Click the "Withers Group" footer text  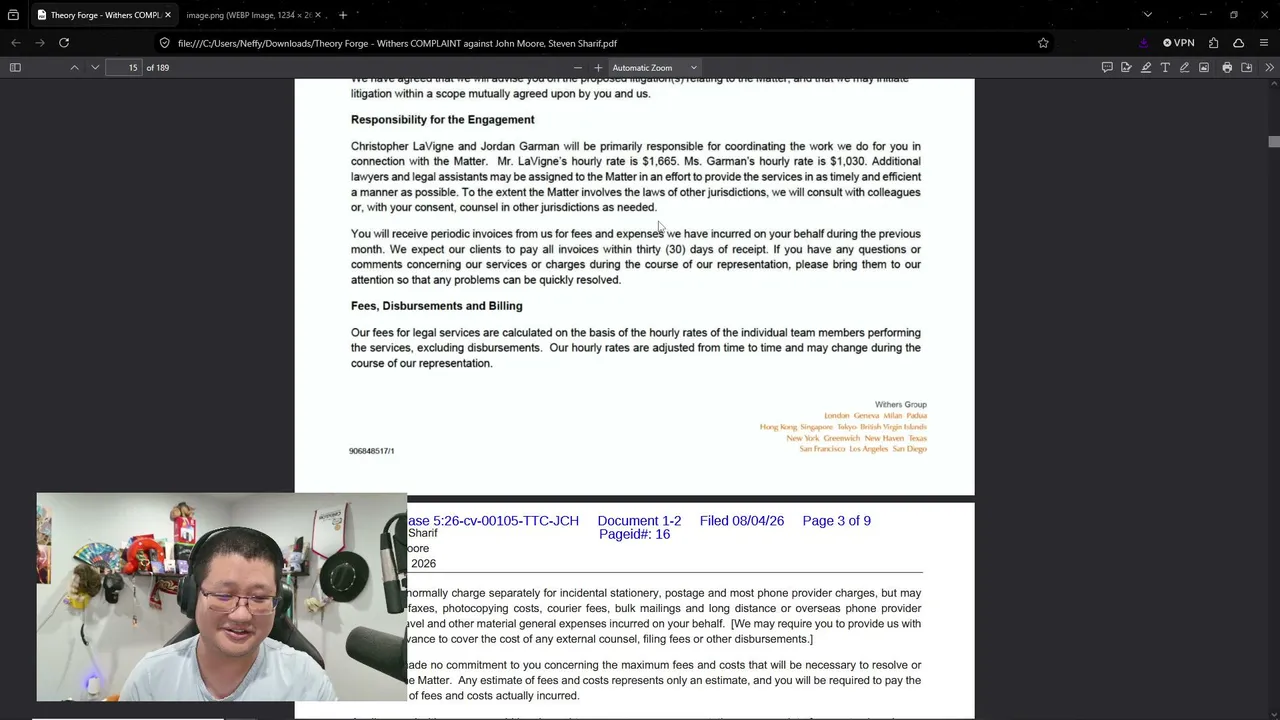[901, 405]
